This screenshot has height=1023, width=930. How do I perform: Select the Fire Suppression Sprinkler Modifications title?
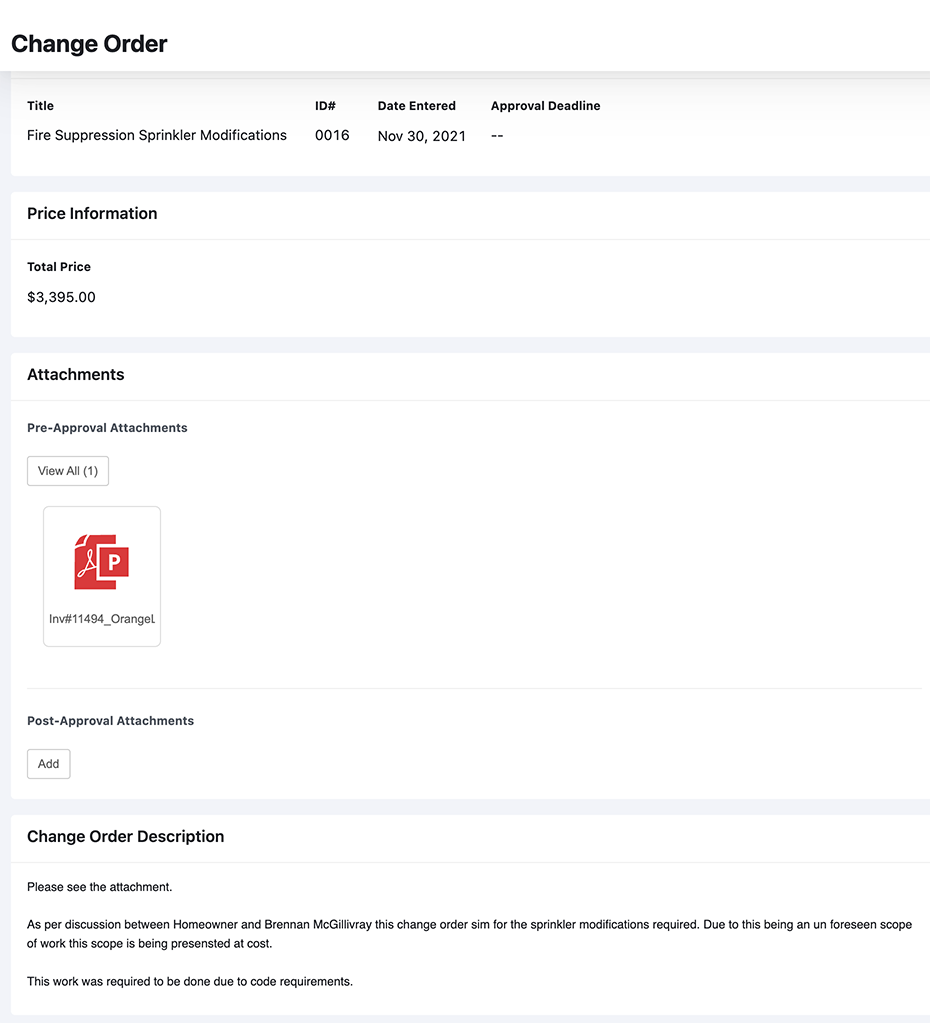click(x=157, y=135)
